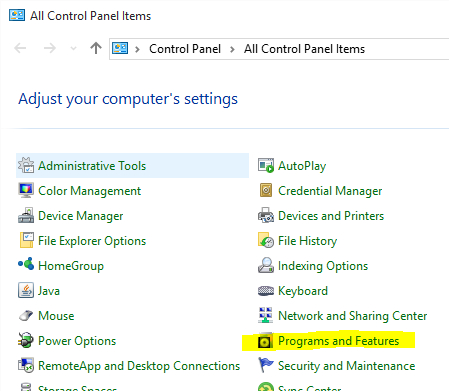
Task: Click the Indexing Options icon
Action: [266, 265]
